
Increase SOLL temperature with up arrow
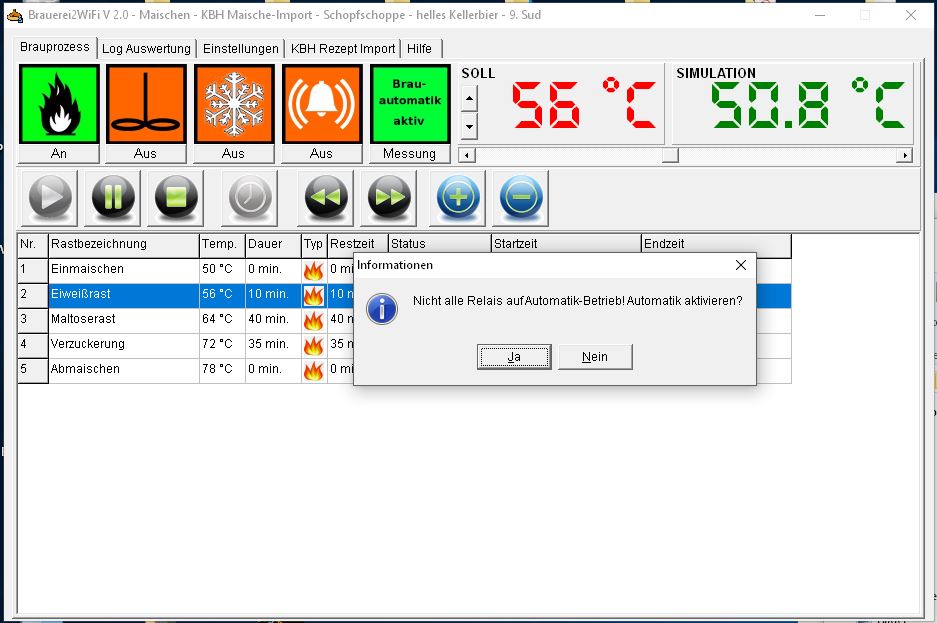point(469,98)
